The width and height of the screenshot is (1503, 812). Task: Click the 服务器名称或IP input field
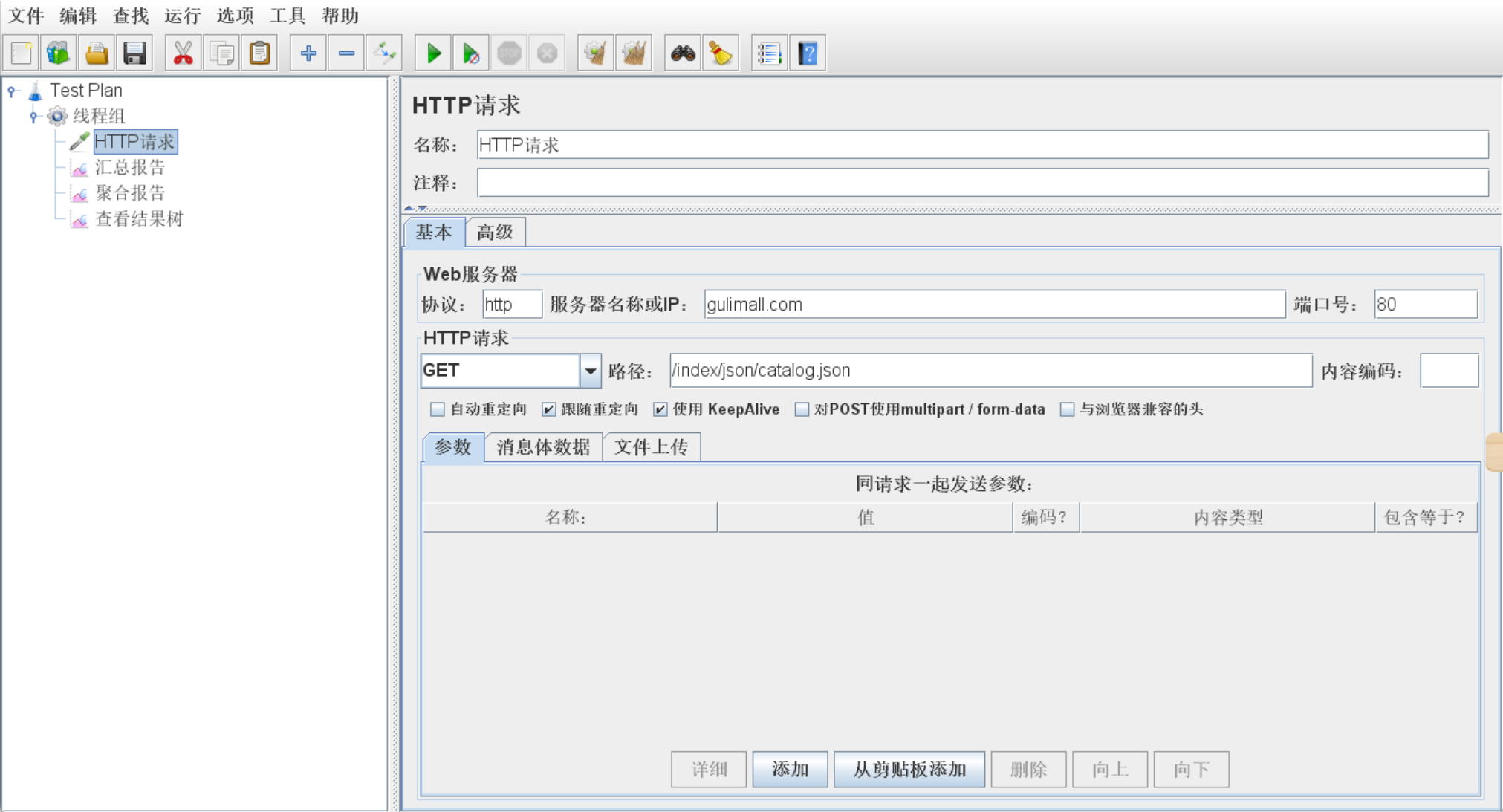click(993, 305)
